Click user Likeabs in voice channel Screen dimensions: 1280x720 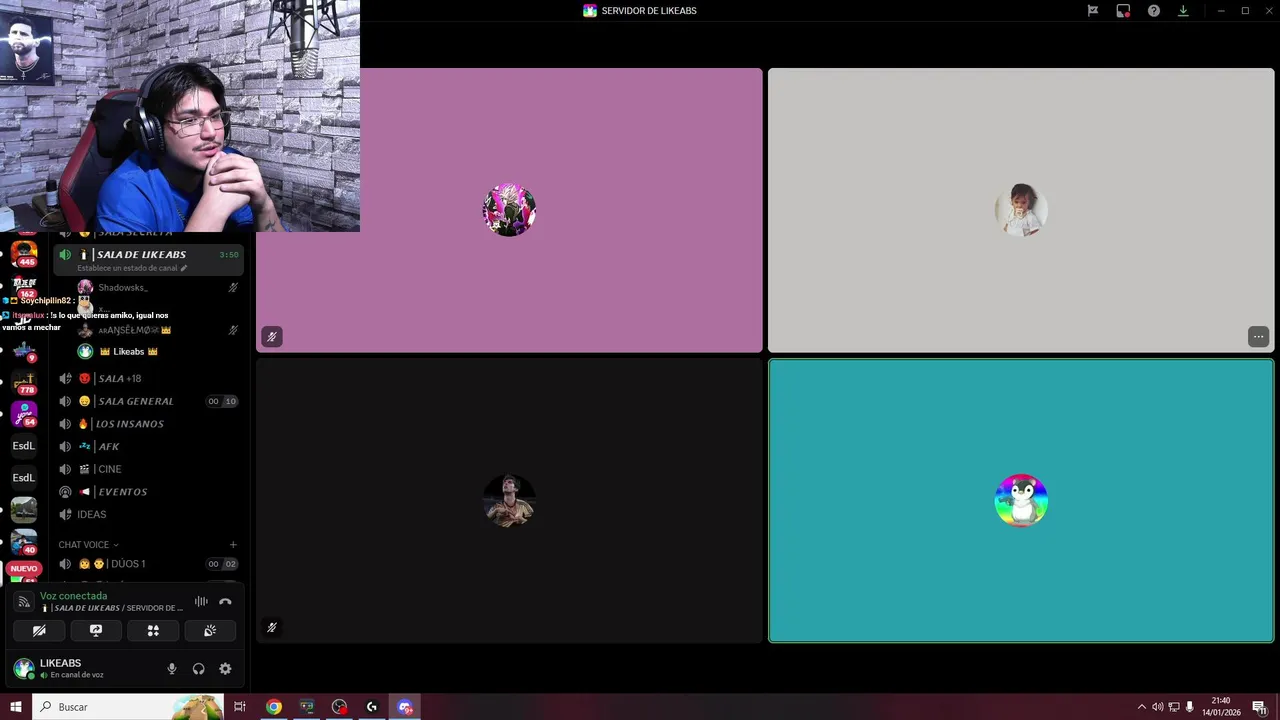(x=158, y=351)
